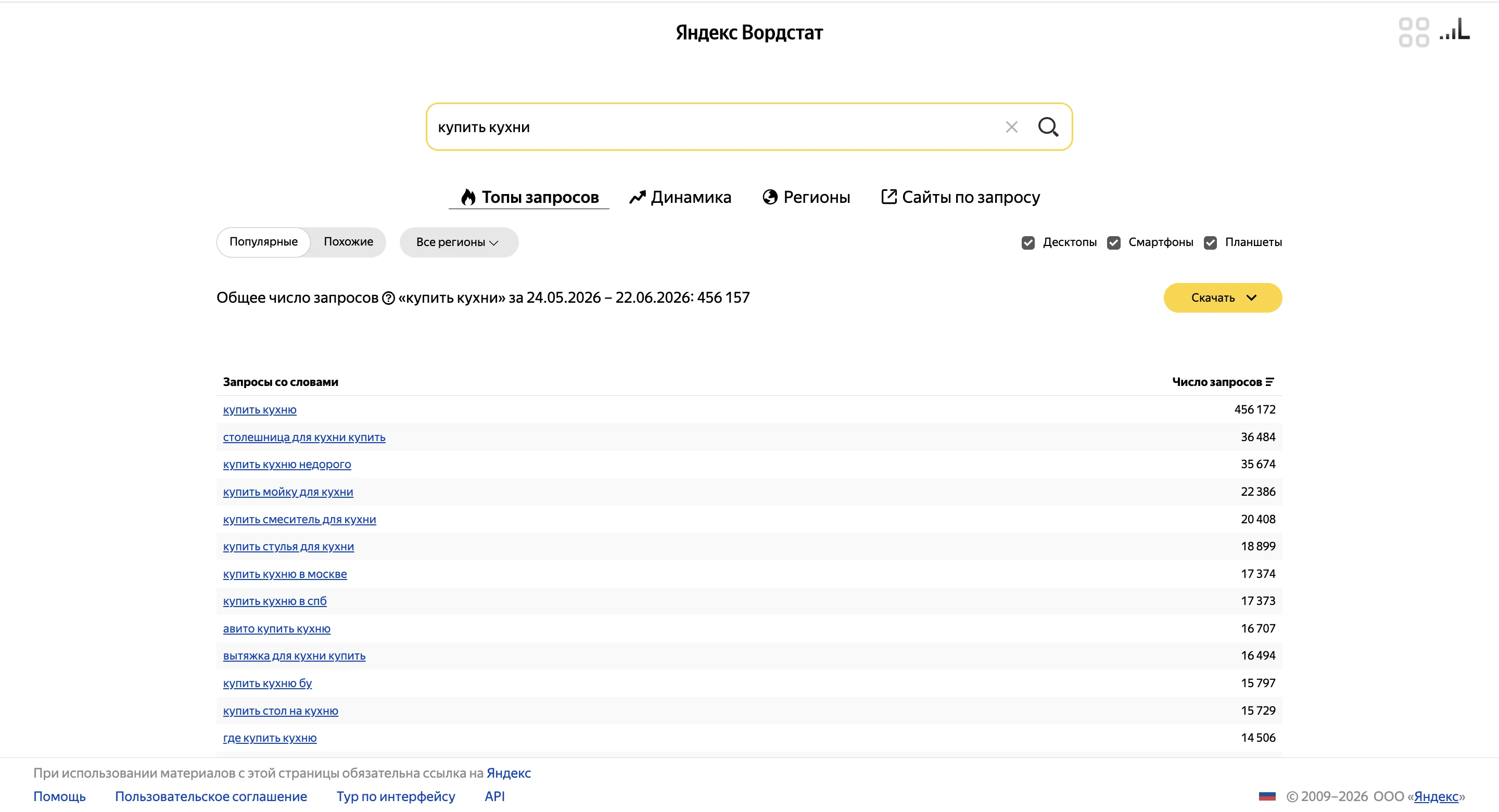
Task: Switch to the Динамика tab
Action: pos(680,197)
